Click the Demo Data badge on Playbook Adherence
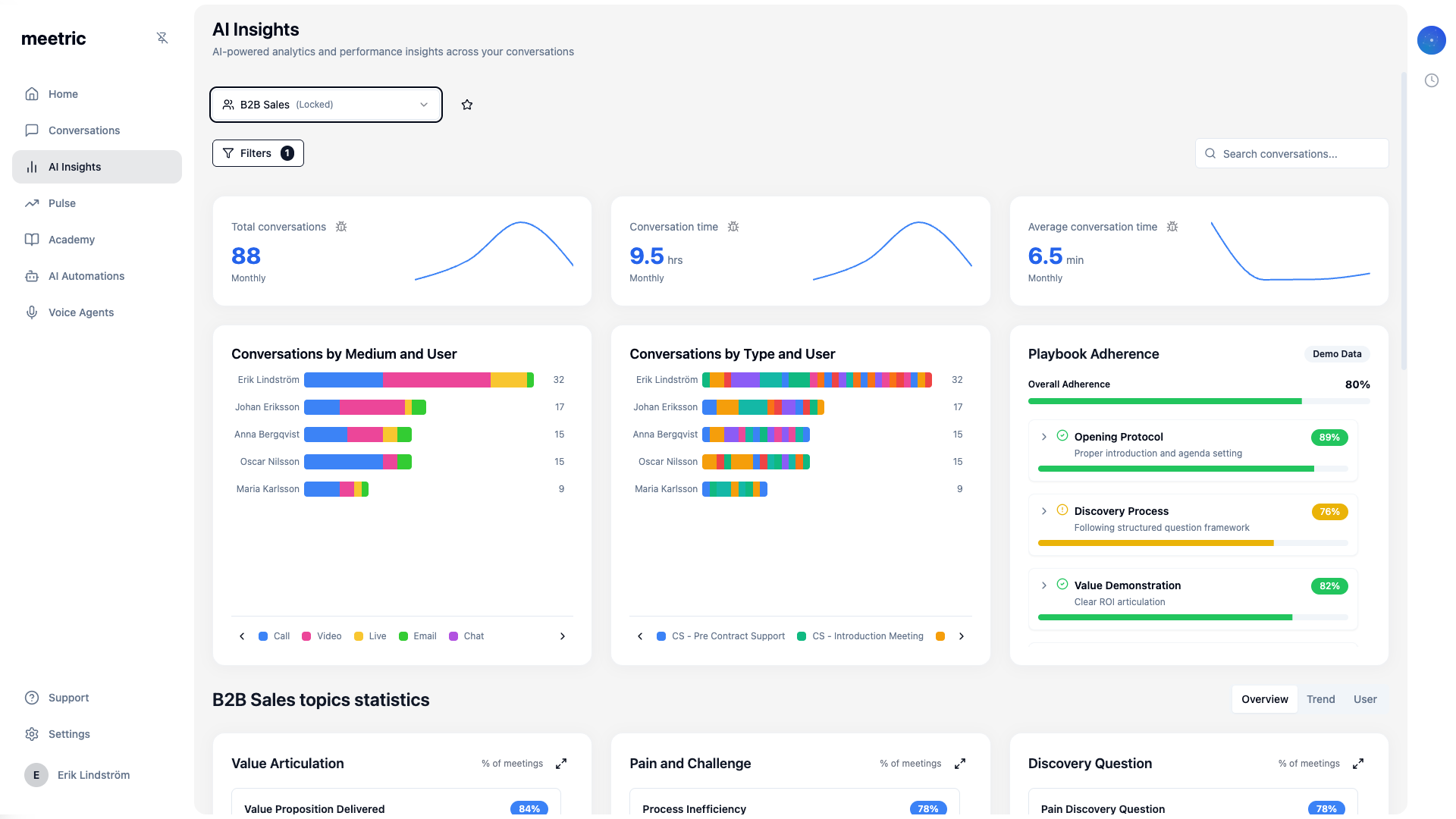 coord(1337,354)
